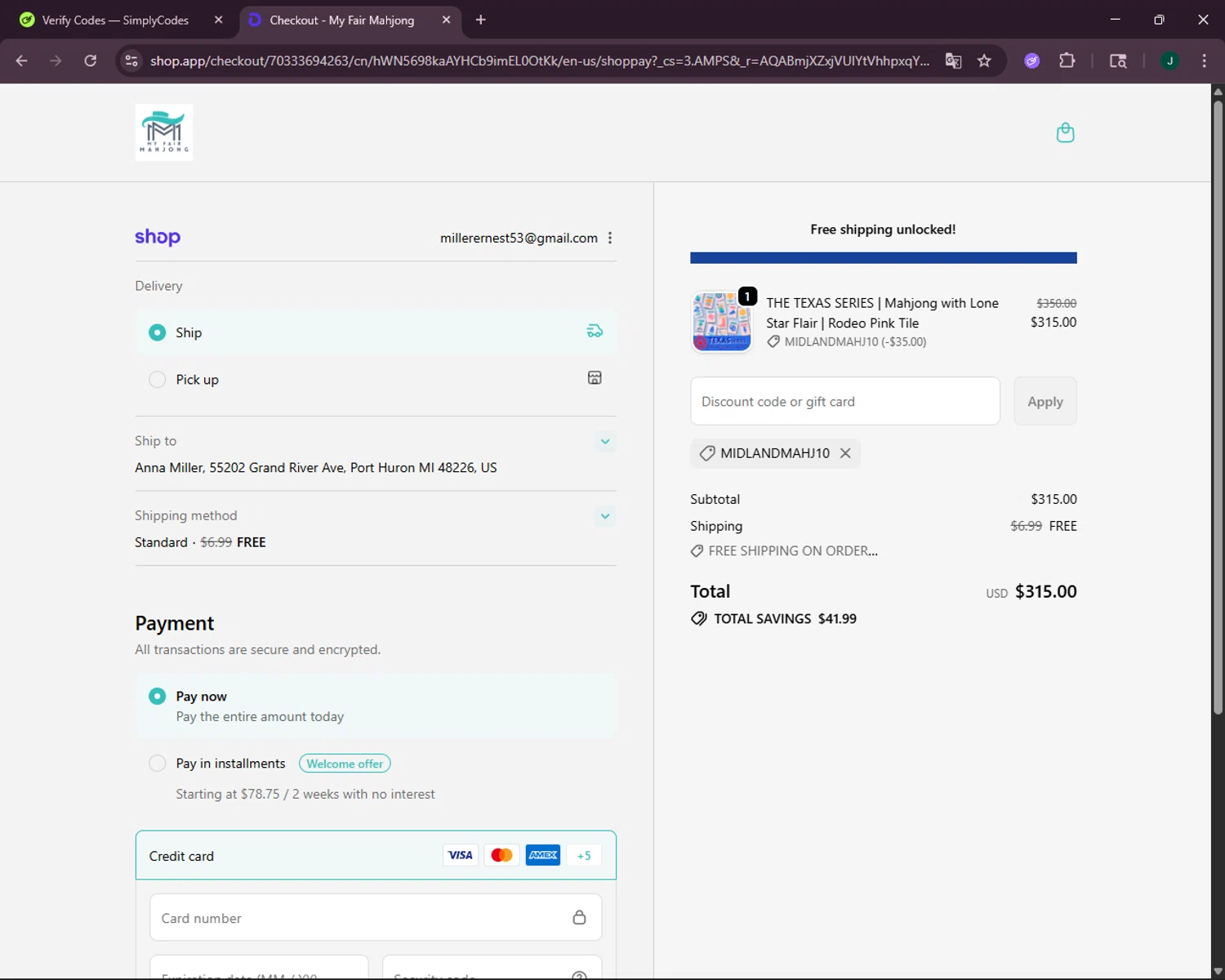Open the shopping bag cart icon

(1065, 132)
